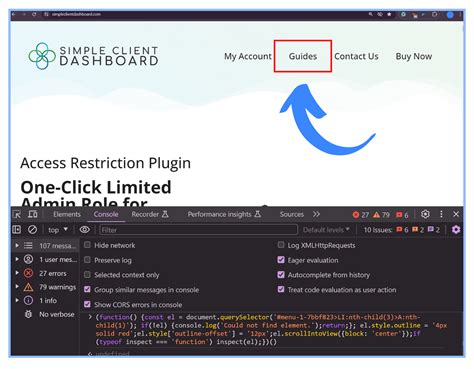
Task: Click the 27 errors red circle icon
Action: pos(29,273)
